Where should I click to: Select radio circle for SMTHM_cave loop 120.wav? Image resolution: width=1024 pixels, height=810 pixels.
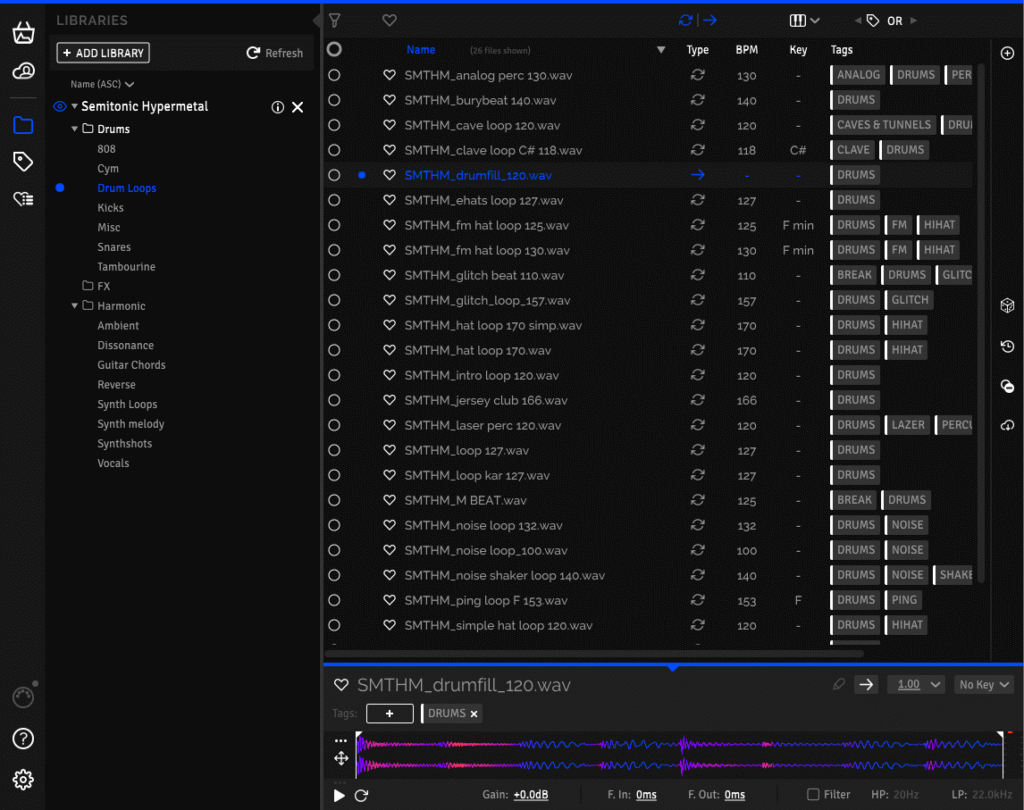[x=334, y=125]
